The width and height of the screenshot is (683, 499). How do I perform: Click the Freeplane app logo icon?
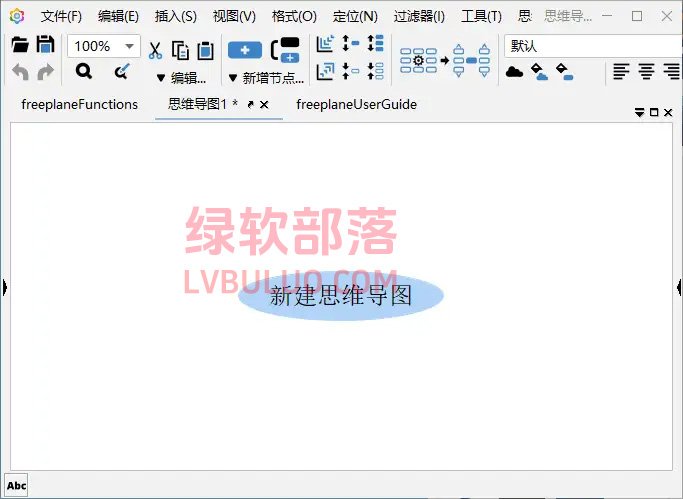17,16
